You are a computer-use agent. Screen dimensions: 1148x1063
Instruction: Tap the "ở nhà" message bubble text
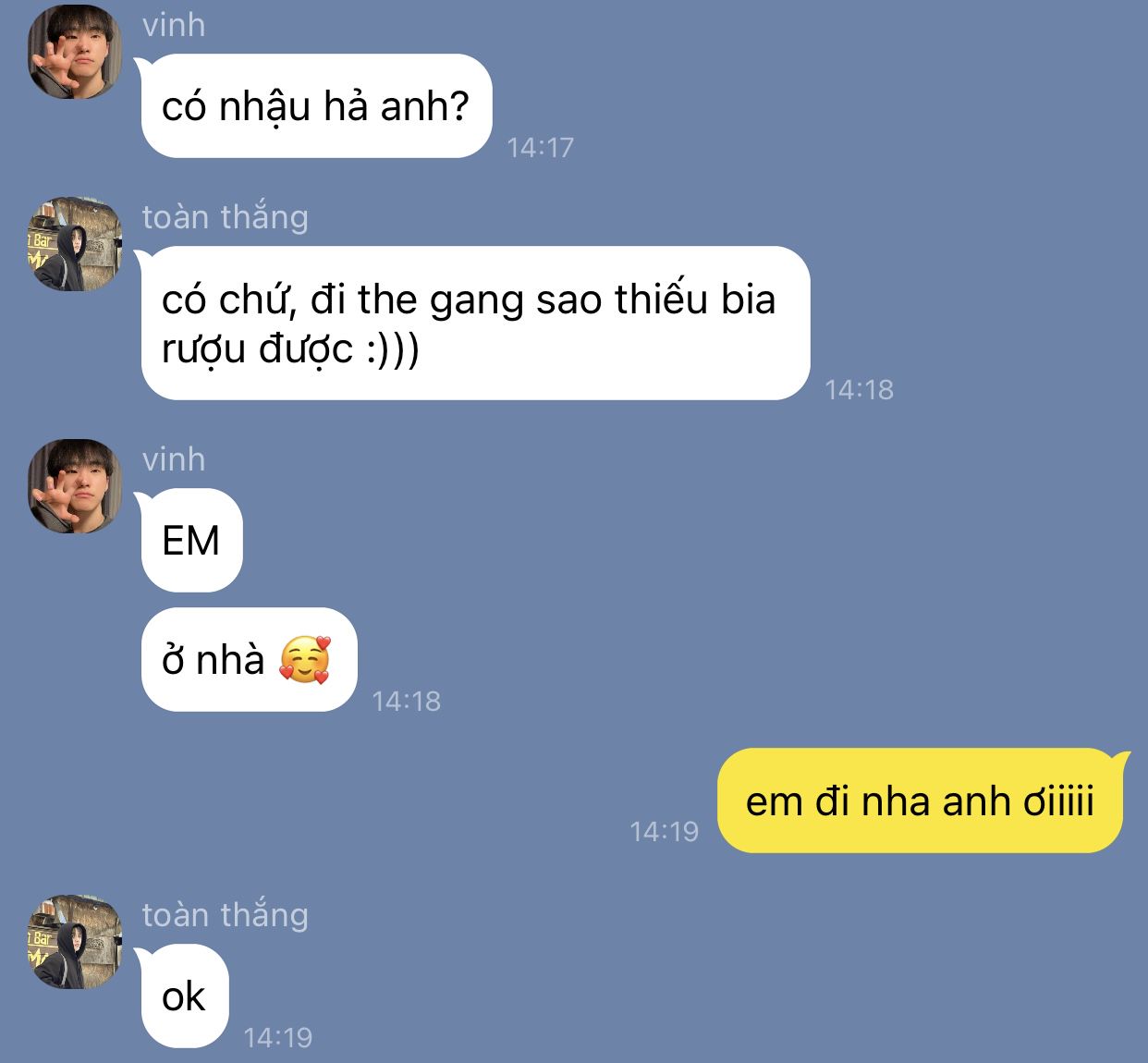[214, 659]
